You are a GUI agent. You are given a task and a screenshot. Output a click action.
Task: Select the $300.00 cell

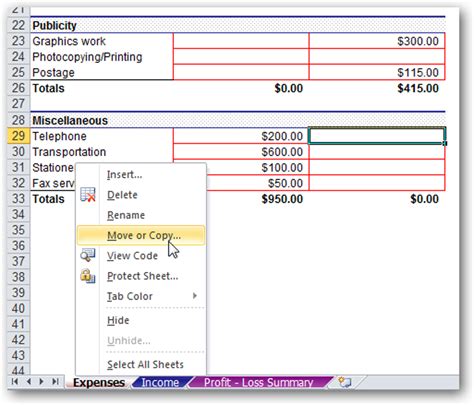coord(377,41)
